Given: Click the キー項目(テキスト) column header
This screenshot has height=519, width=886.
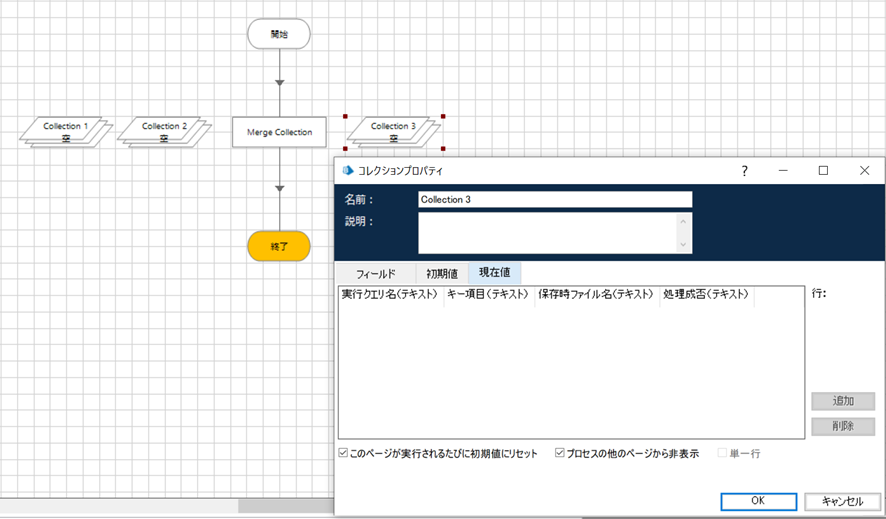Looking at the screenshot, I should (x=489, y=294).
